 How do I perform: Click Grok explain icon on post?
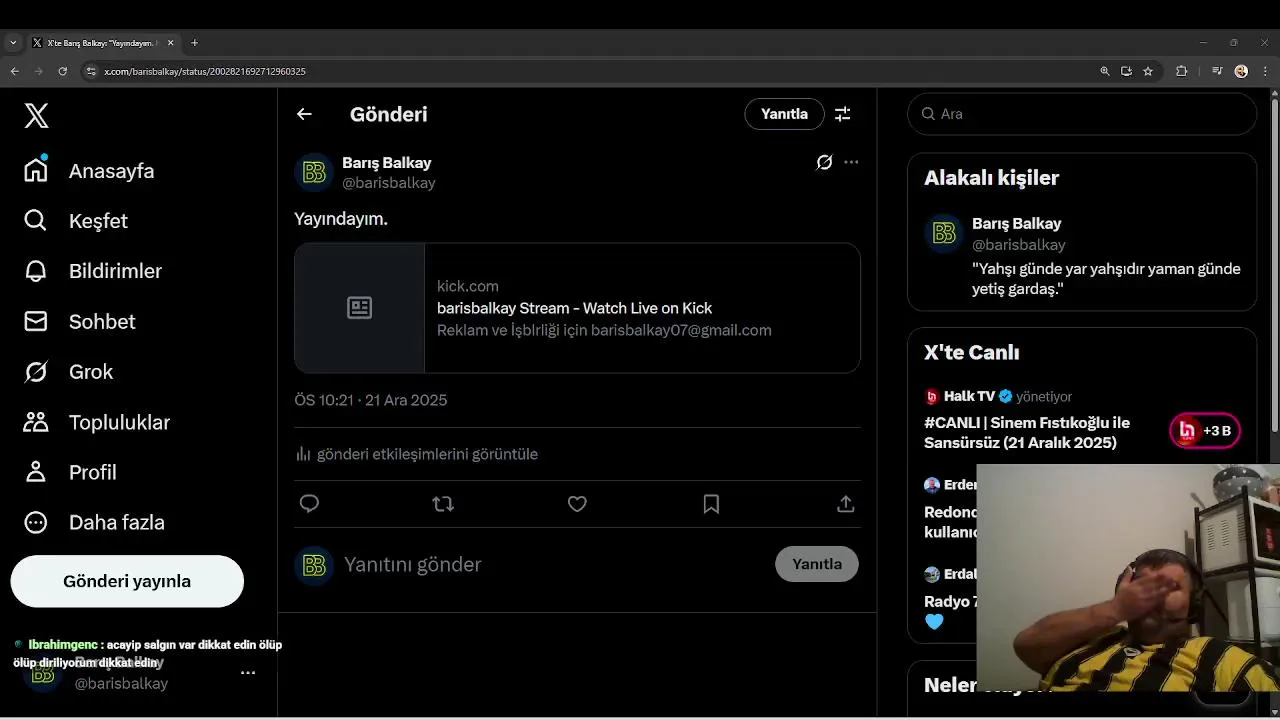click(824, 162)
